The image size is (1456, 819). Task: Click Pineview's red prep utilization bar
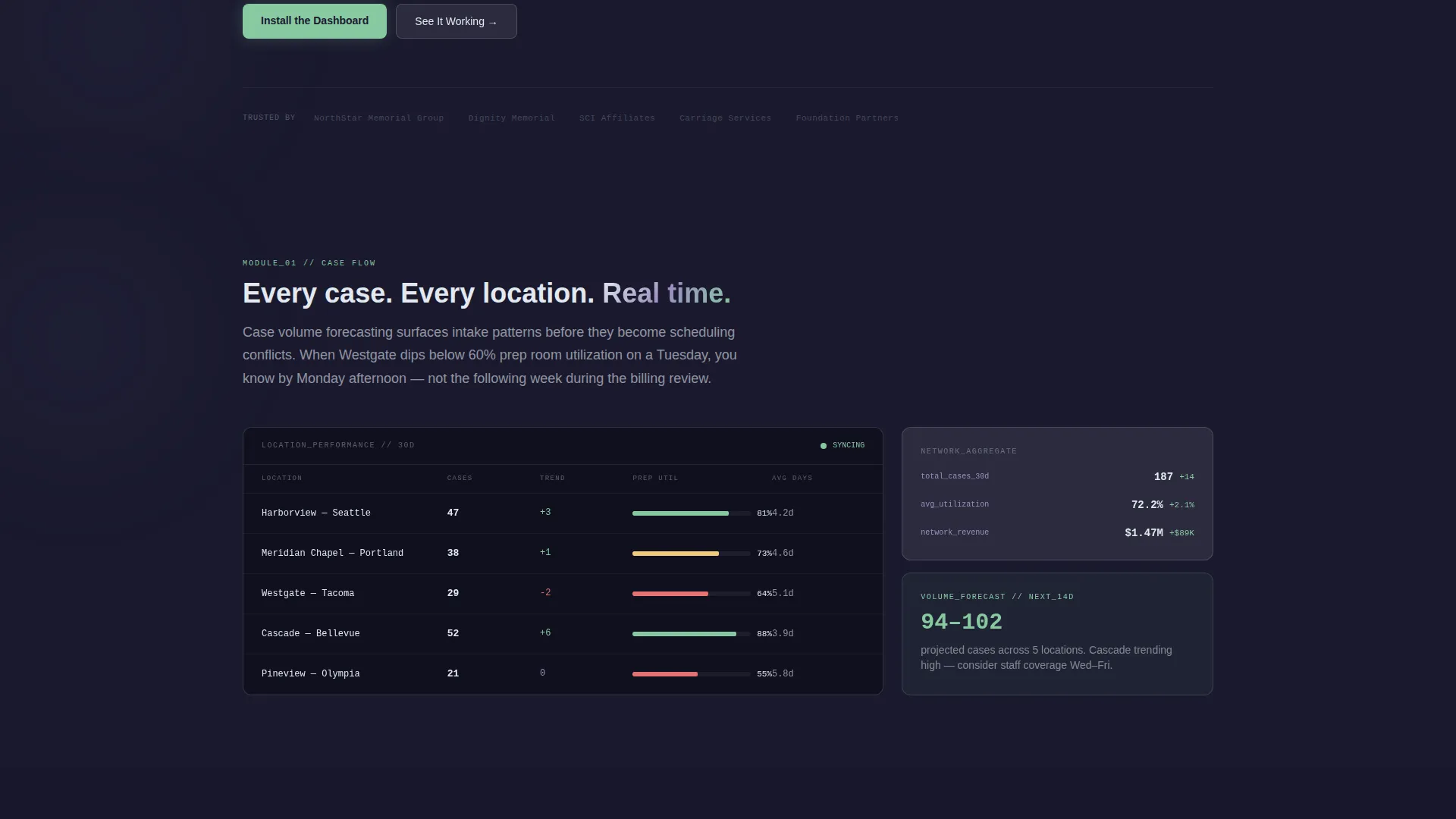click(x=665, y=674)
